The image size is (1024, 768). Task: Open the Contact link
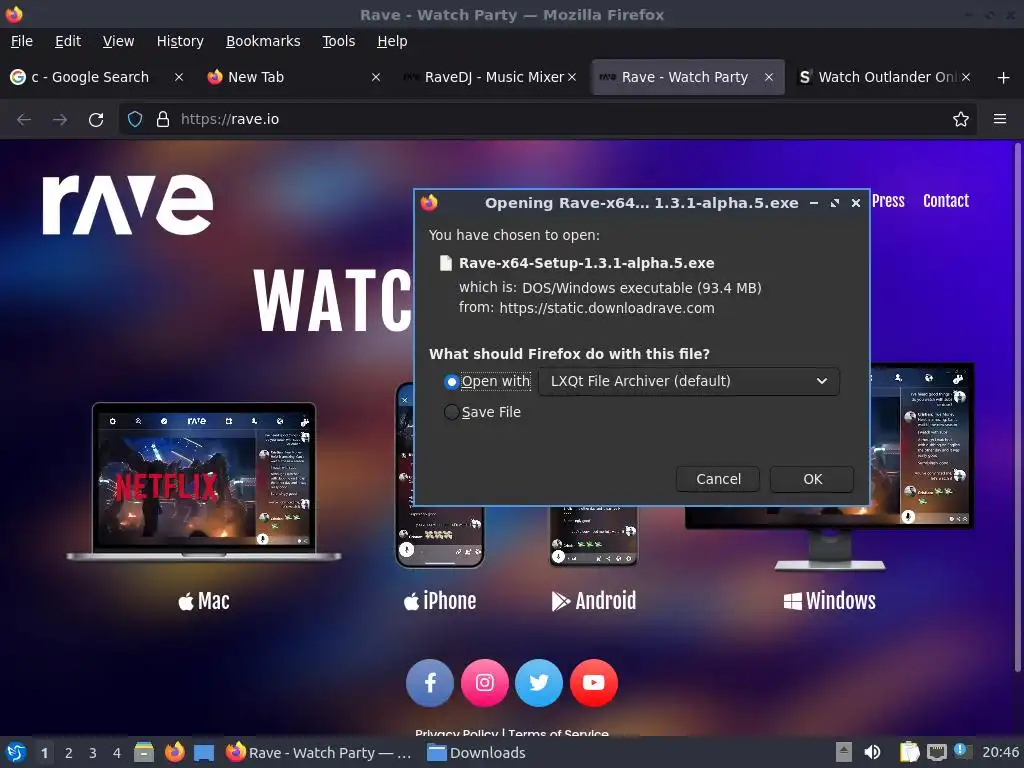click(x=946, y=201)
